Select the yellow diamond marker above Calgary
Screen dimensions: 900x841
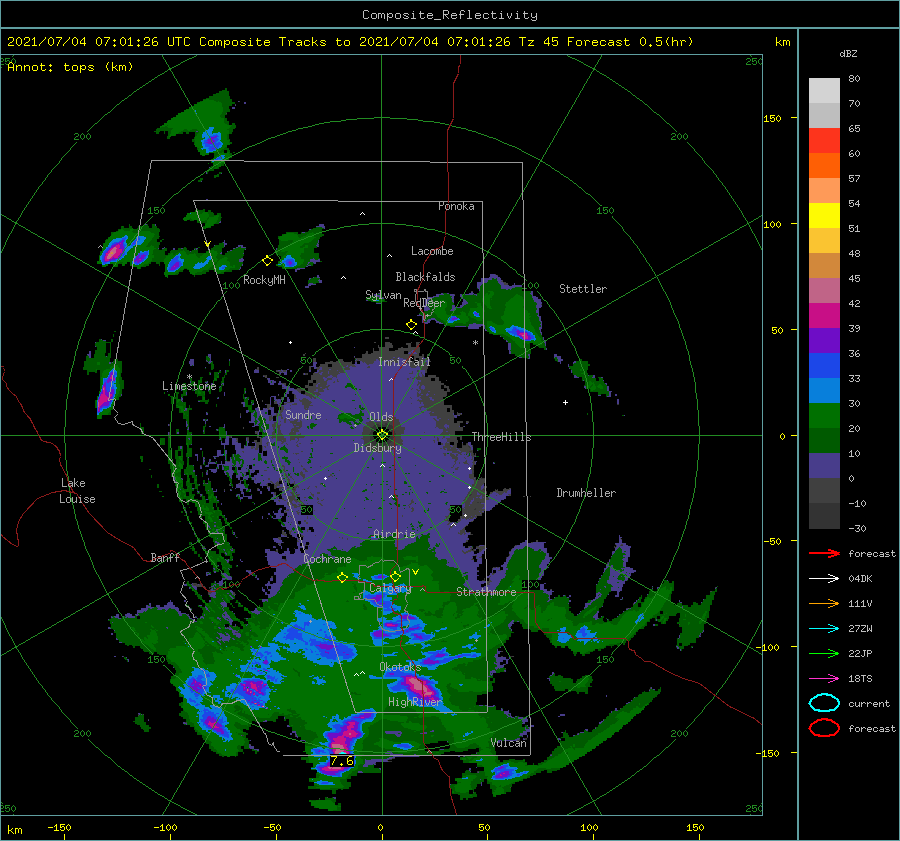[395, 576]
